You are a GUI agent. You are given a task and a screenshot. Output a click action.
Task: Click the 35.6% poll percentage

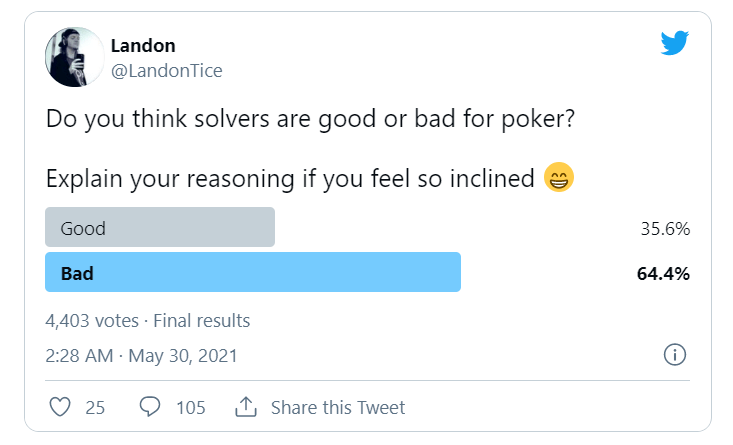[665, 229]
